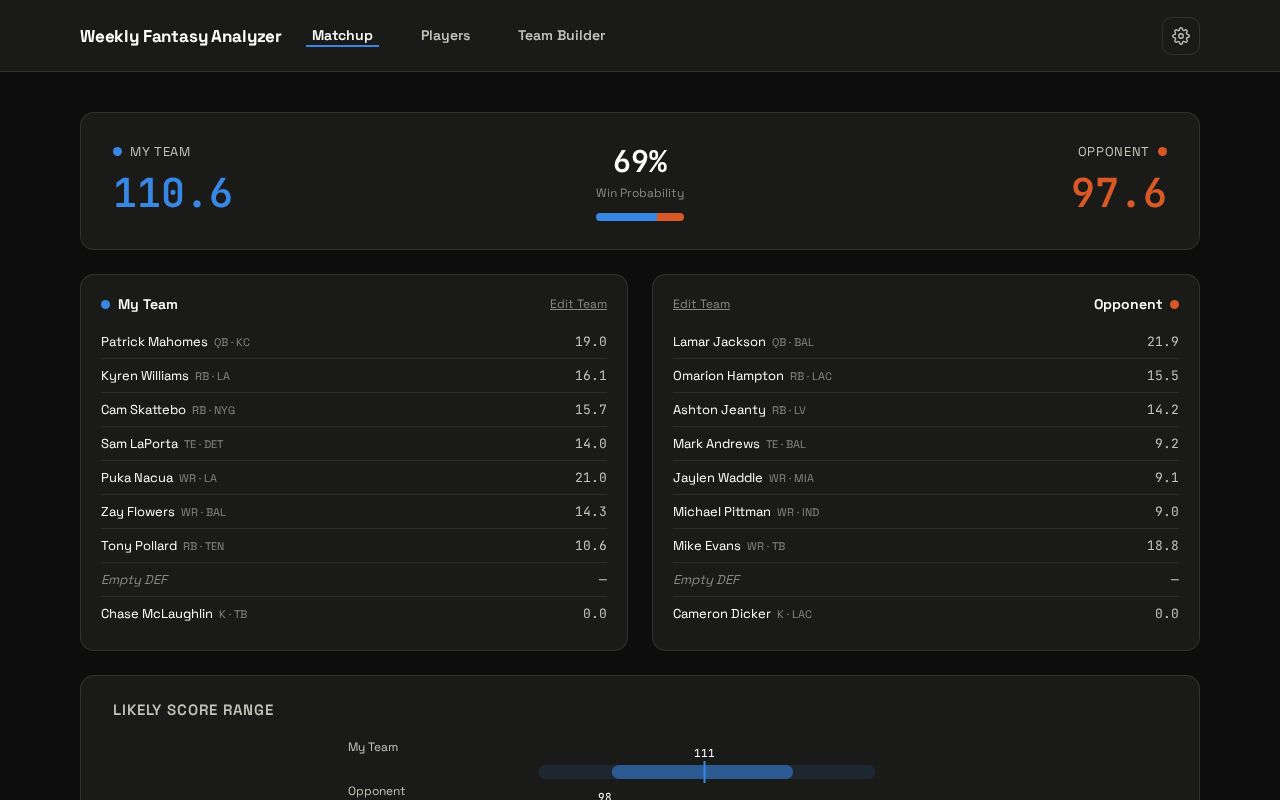
Task: Click the 69% win probability value
Action: click(640, 161)
